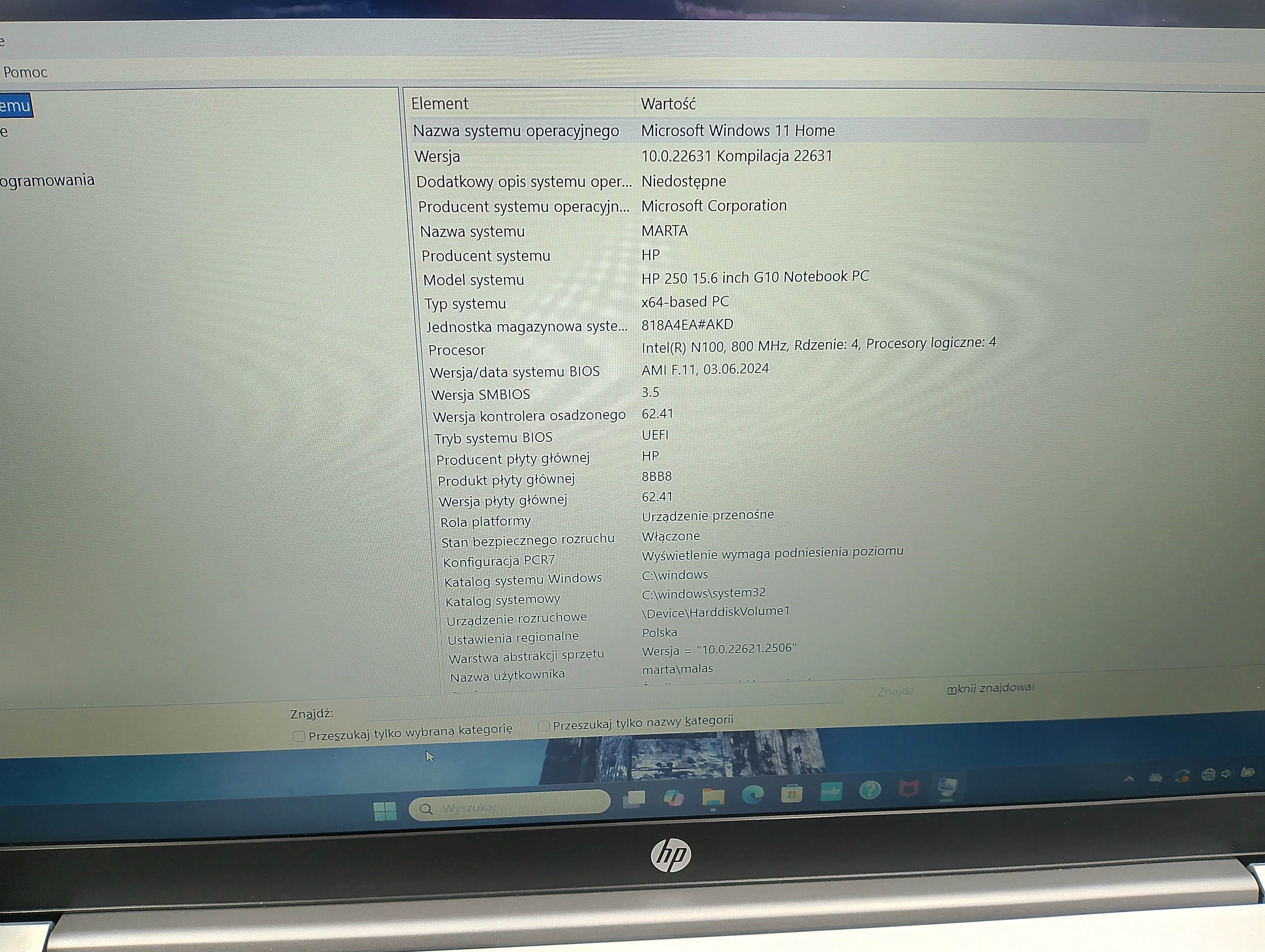Select 'Wersja SMBIOS' row label
Image resolution: width=1265 pixels, height=952 pixels.
pos(480,394)
